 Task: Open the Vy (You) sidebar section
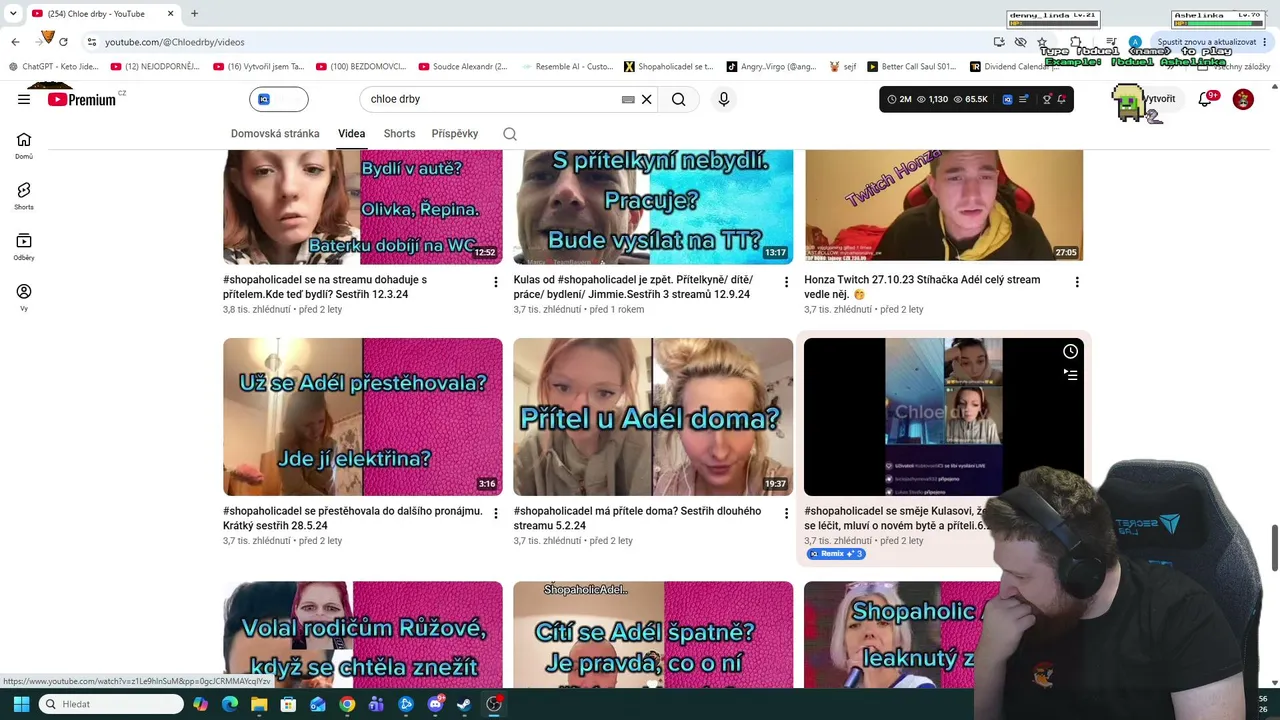(x=24, y=297)
